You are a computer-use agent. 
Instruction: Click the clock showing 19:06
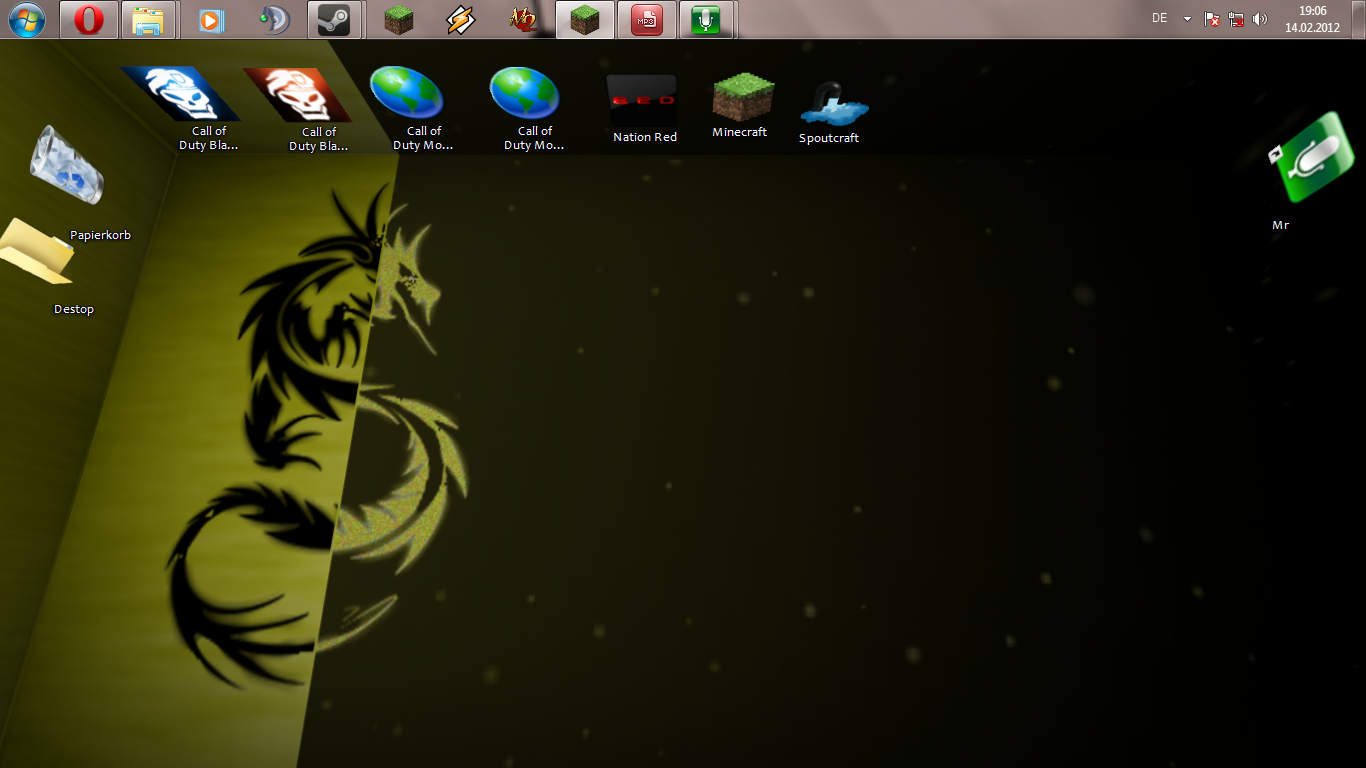[1312, 19]
